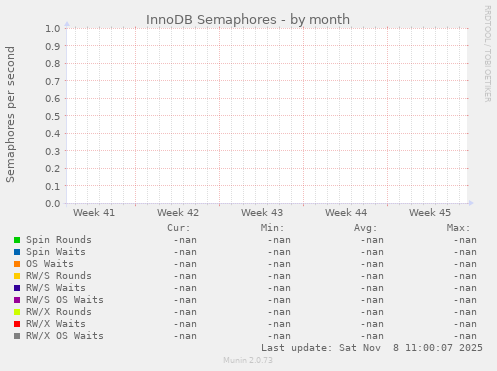This screenshot has height=371, width=497.
Task: Click the Week 41 axis label
Action: tap(94, 213)
